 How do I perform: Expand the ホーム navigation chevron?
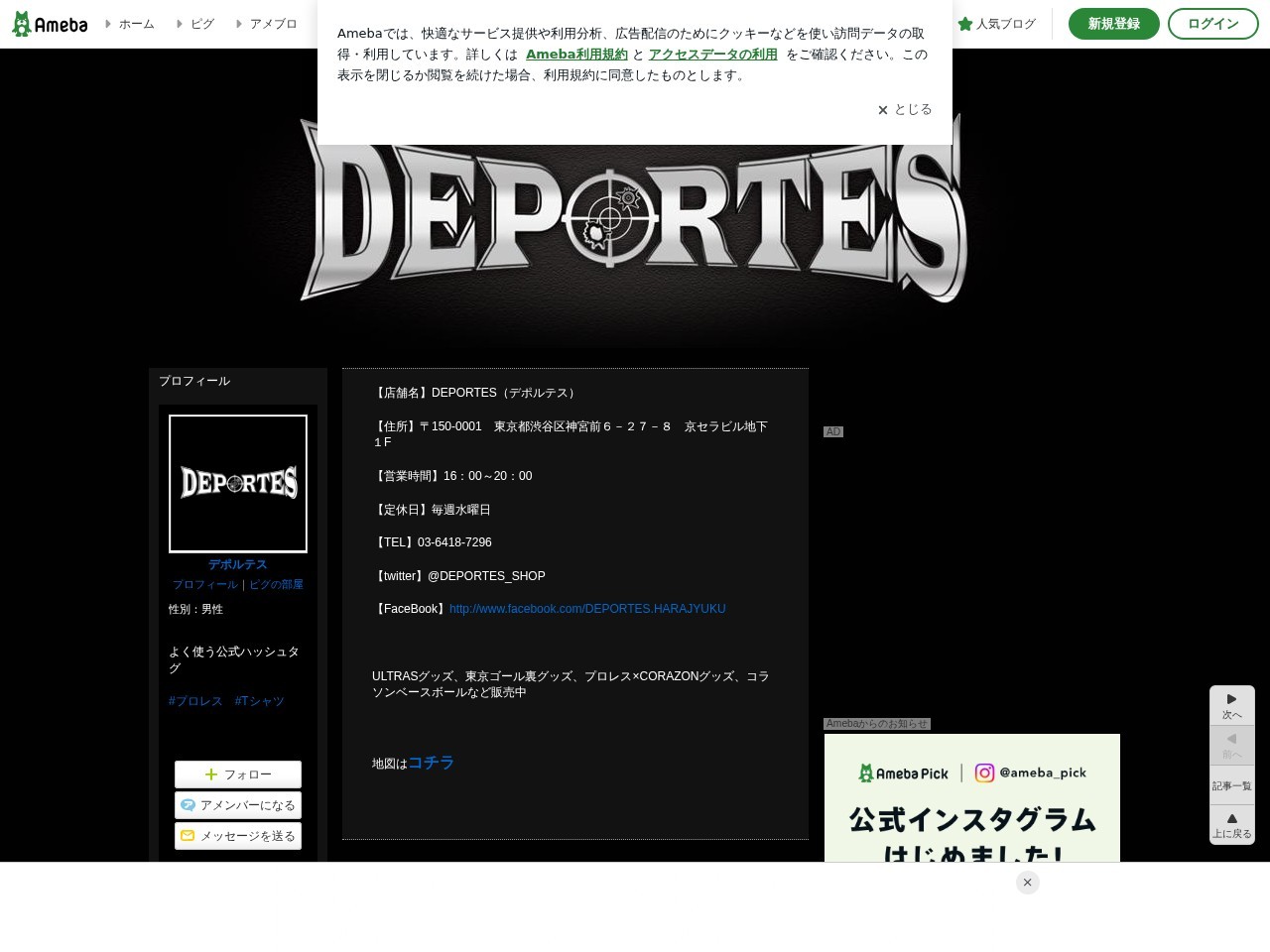pos(110,24)
